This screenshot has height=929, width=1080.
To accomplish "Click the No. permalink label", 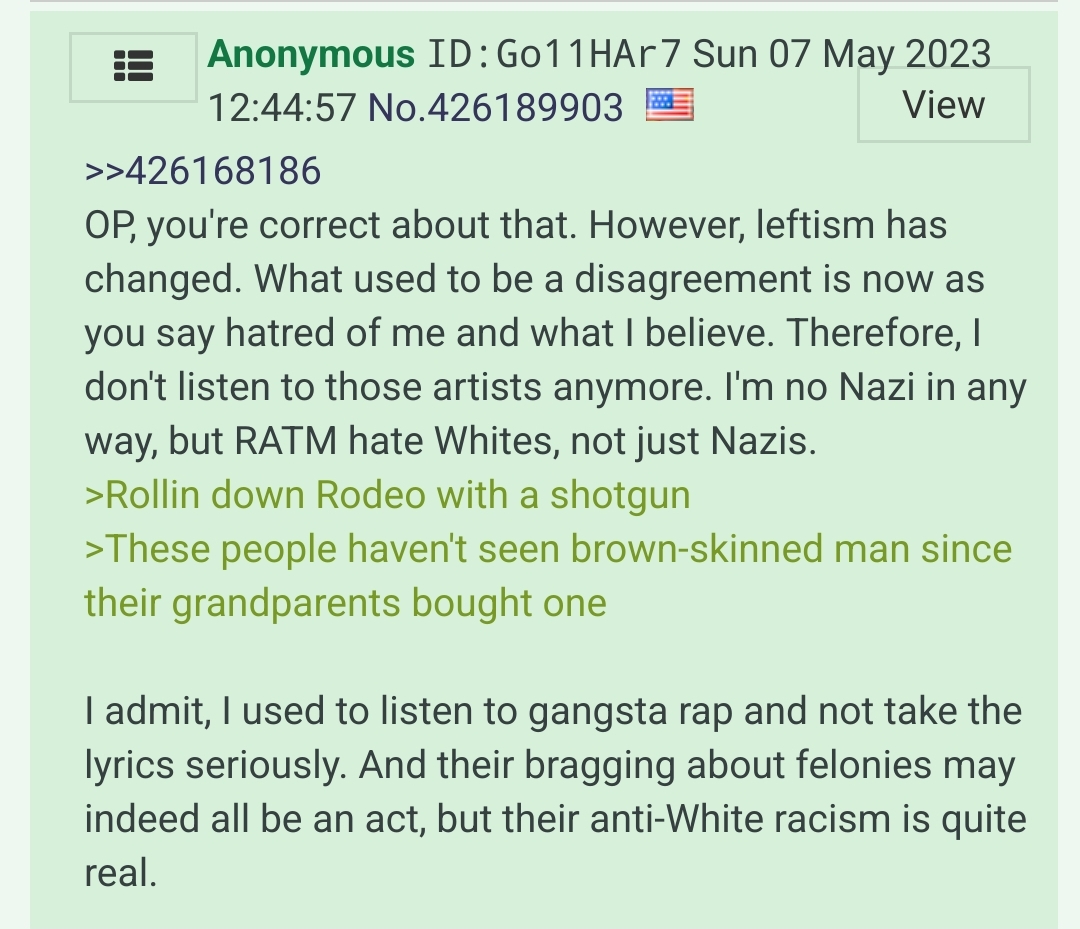I will tap(397, 107).
